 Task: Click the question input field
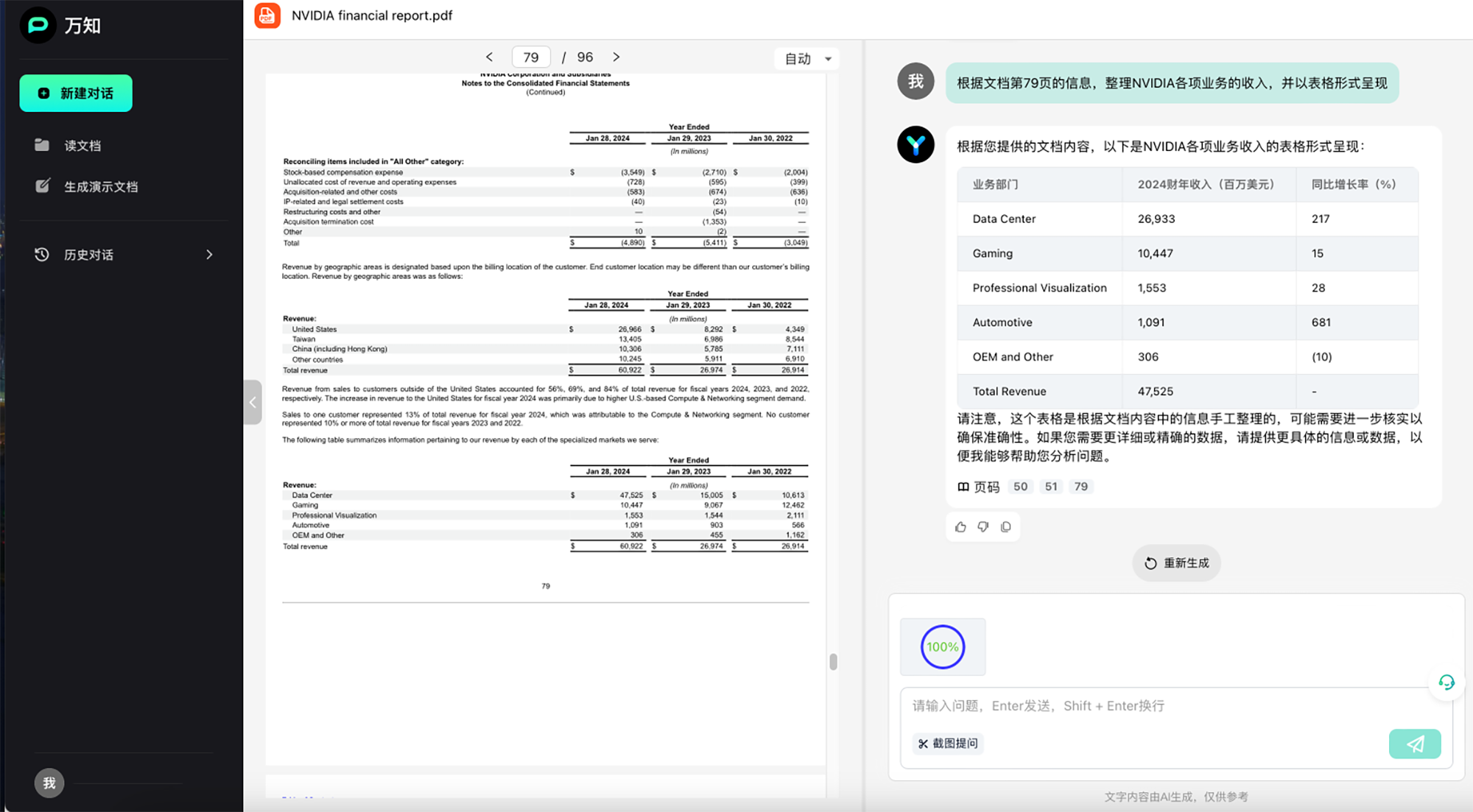click(x=1149, y=706)
